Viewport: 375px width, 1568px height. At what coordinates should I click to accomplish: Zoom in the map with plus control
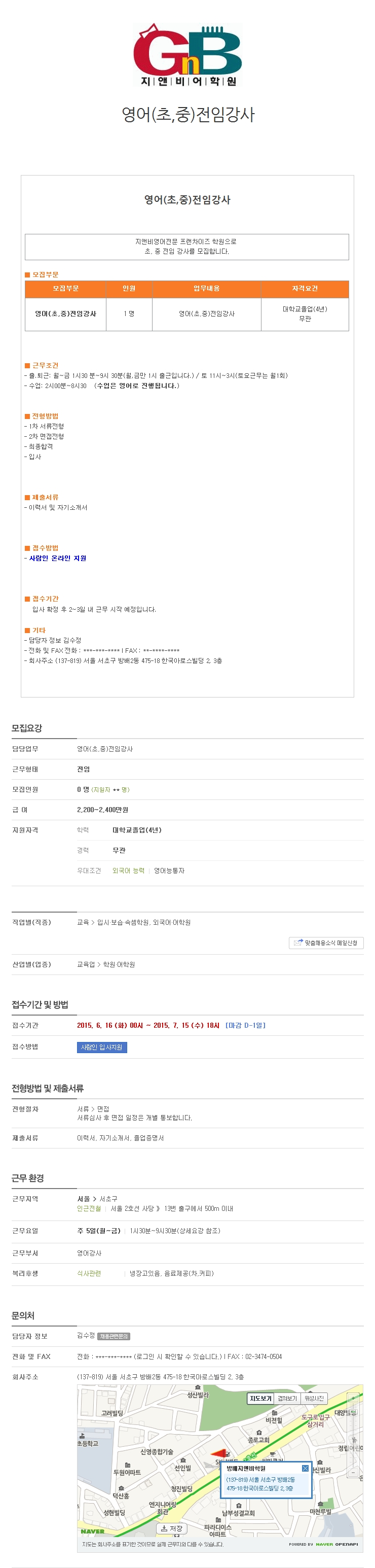(353, 1398)
